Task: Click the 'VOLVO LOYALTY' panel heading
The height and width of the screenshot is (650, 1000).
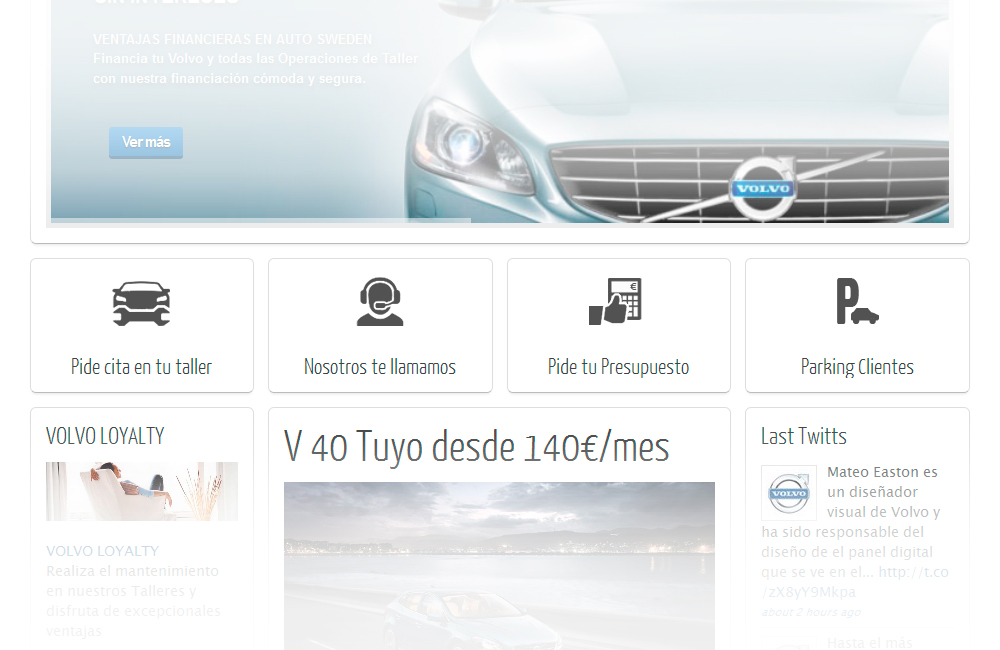Action: click(105, 436)
